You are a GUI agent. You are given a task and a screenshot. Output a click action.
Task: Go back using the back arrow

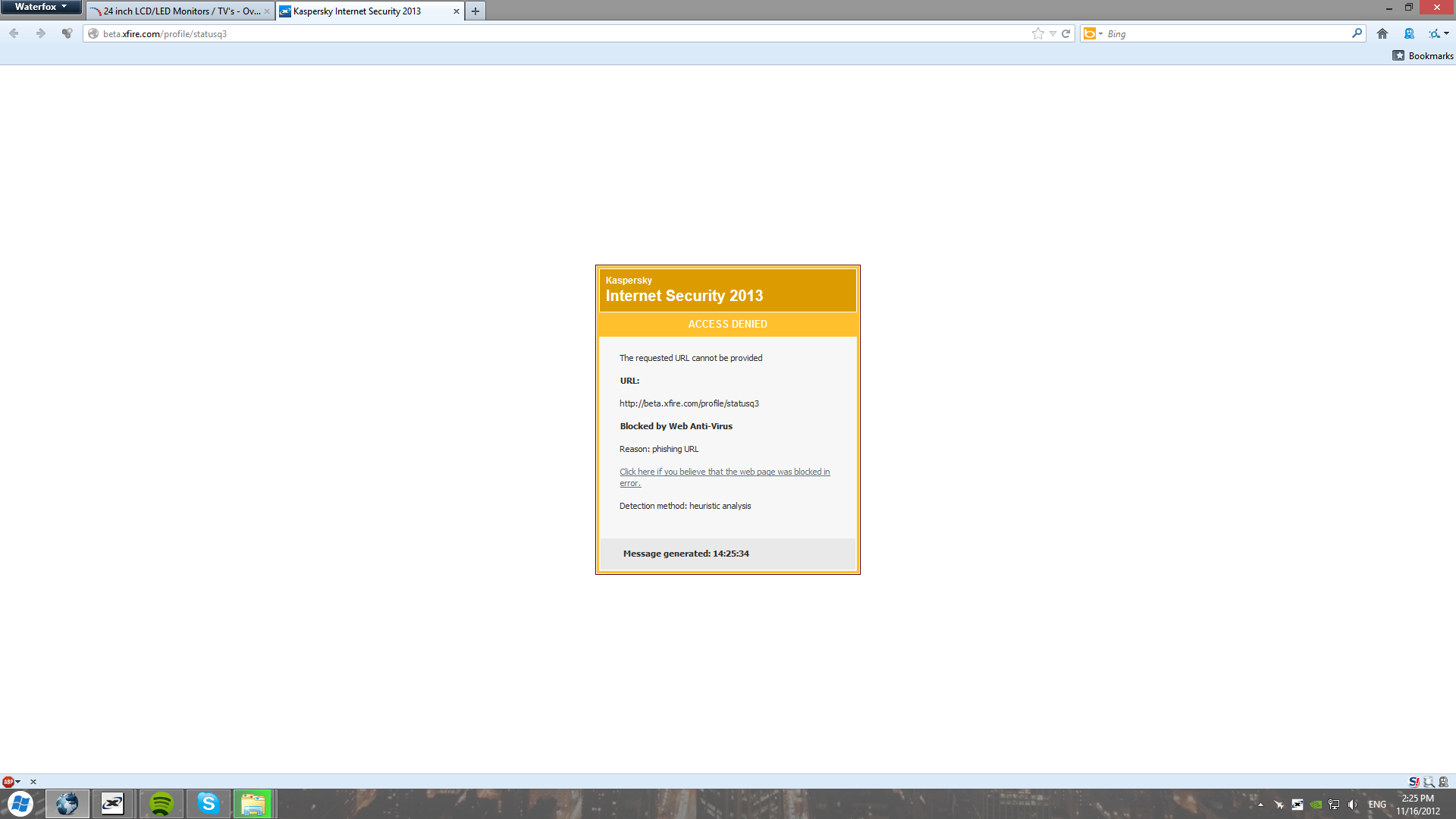14,33
